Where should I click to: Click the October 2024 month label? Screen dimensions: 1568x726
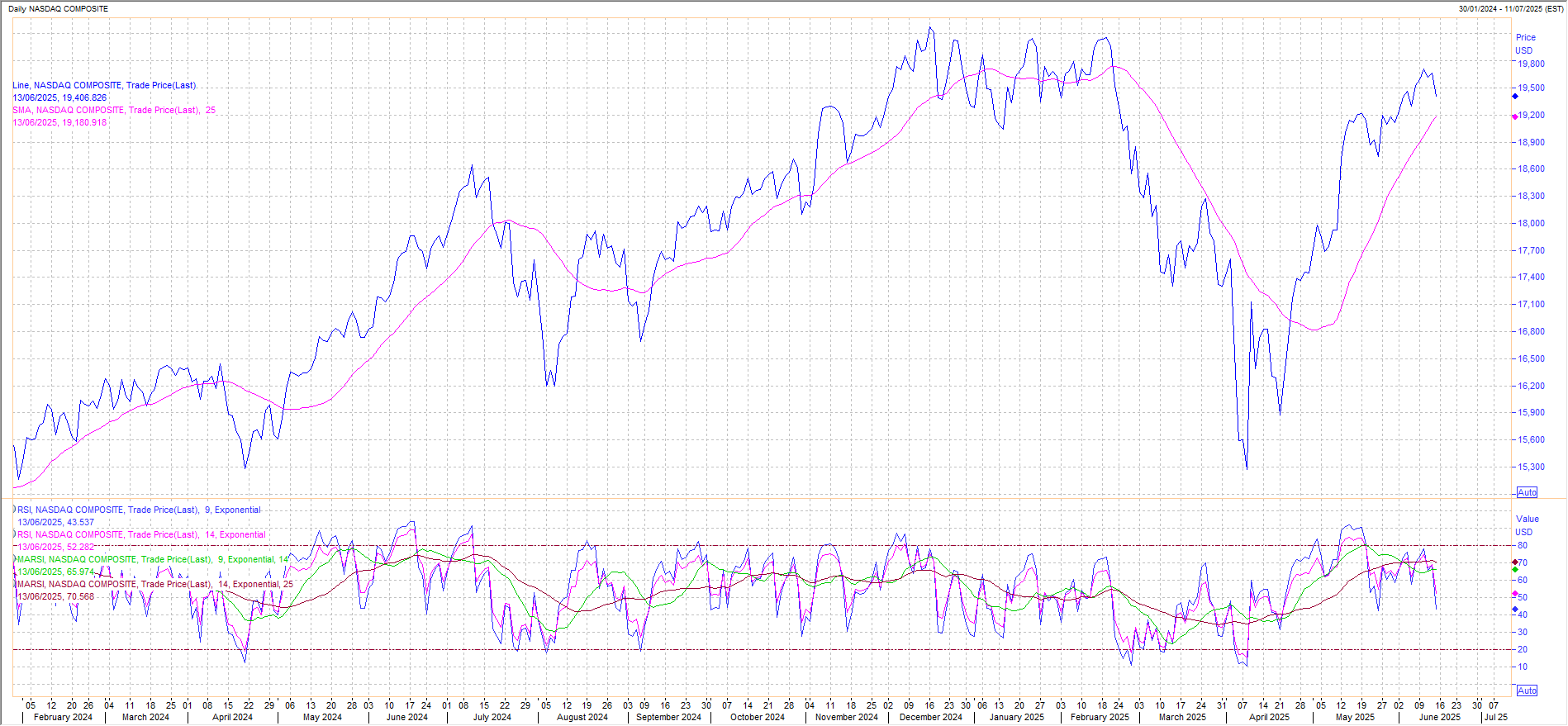pos(758,717)
